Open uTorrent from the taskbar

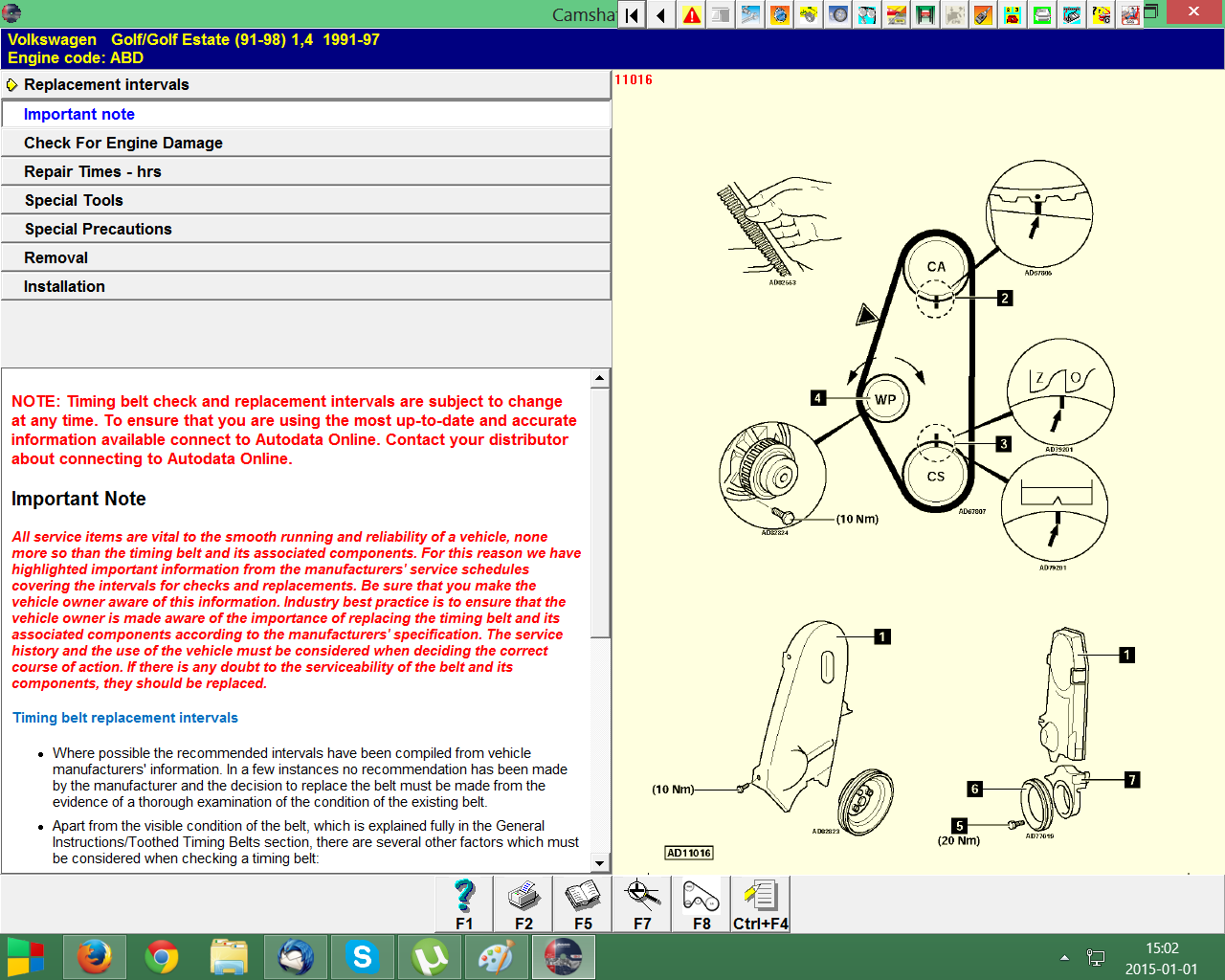430,957
